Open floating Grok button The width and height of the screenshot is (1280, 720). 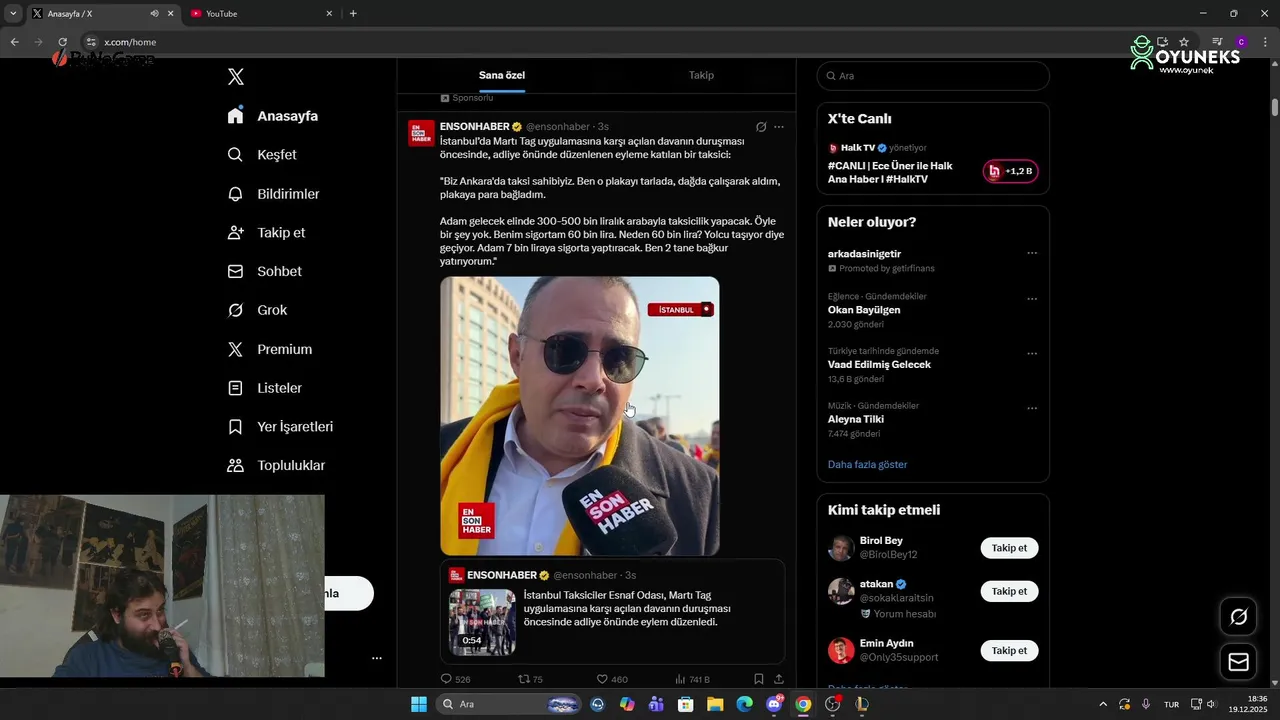coord(1238,617)
